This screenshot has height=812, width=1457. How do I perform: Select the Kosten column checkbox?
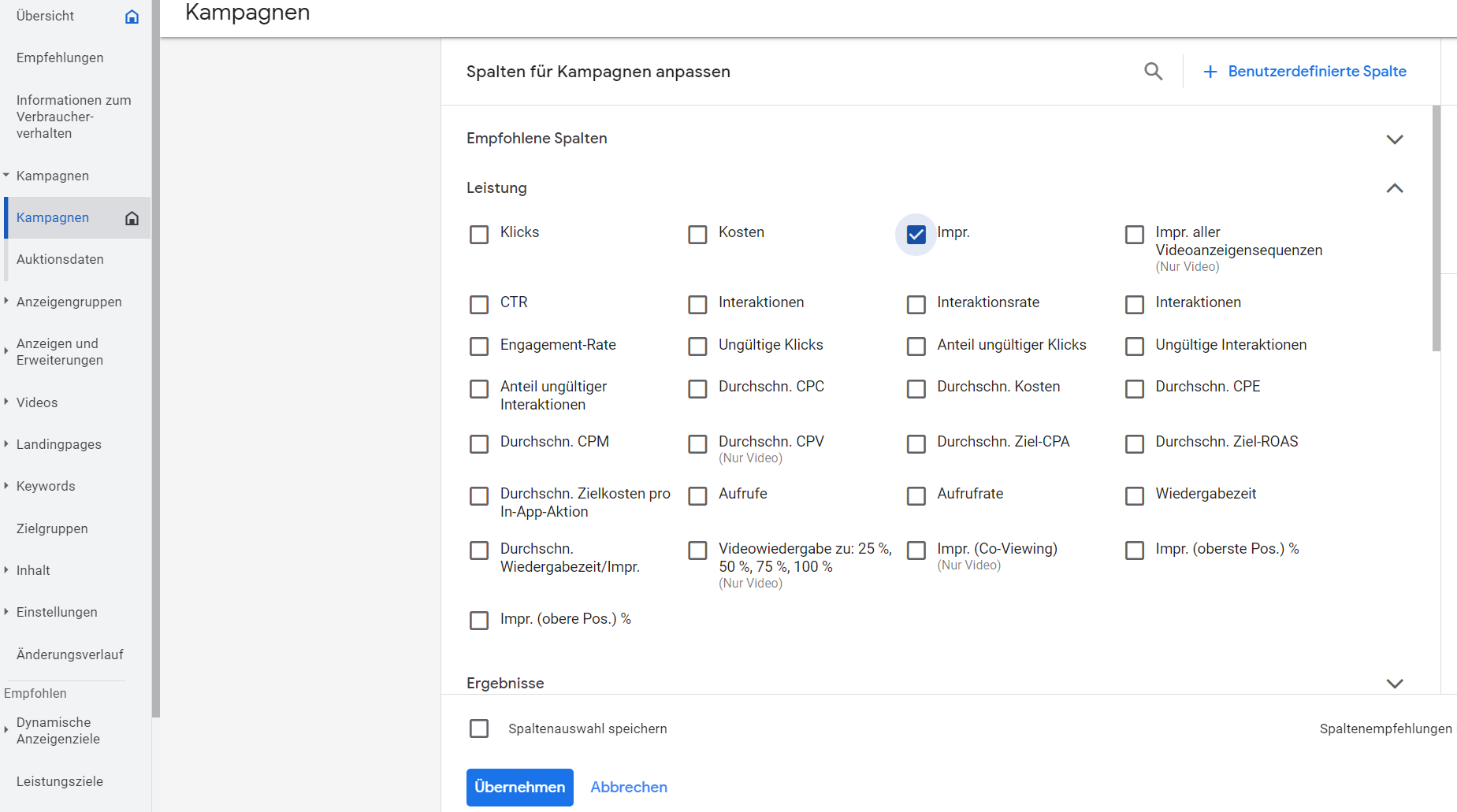(697, 235)
